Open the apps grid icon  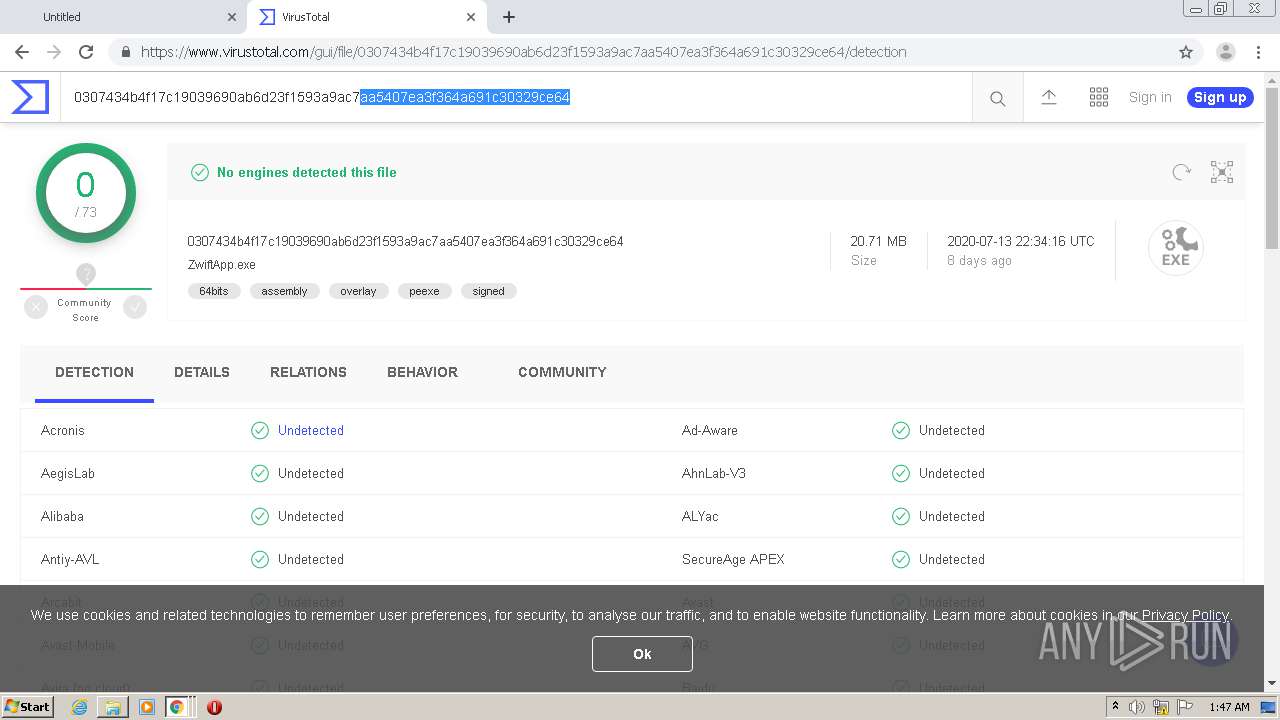1098,97
